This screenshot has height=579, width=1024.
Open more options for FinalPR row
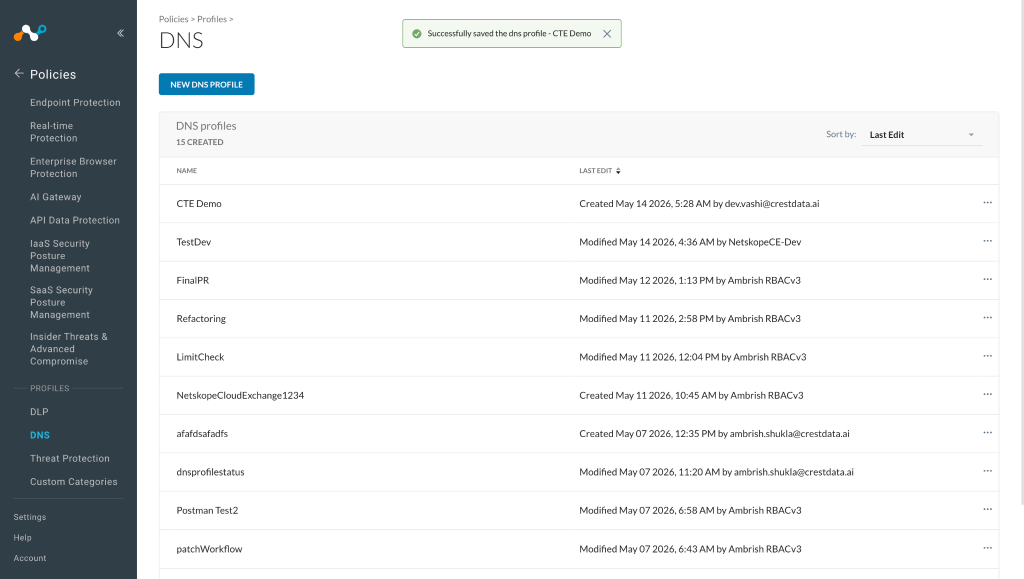click(987, 279)
